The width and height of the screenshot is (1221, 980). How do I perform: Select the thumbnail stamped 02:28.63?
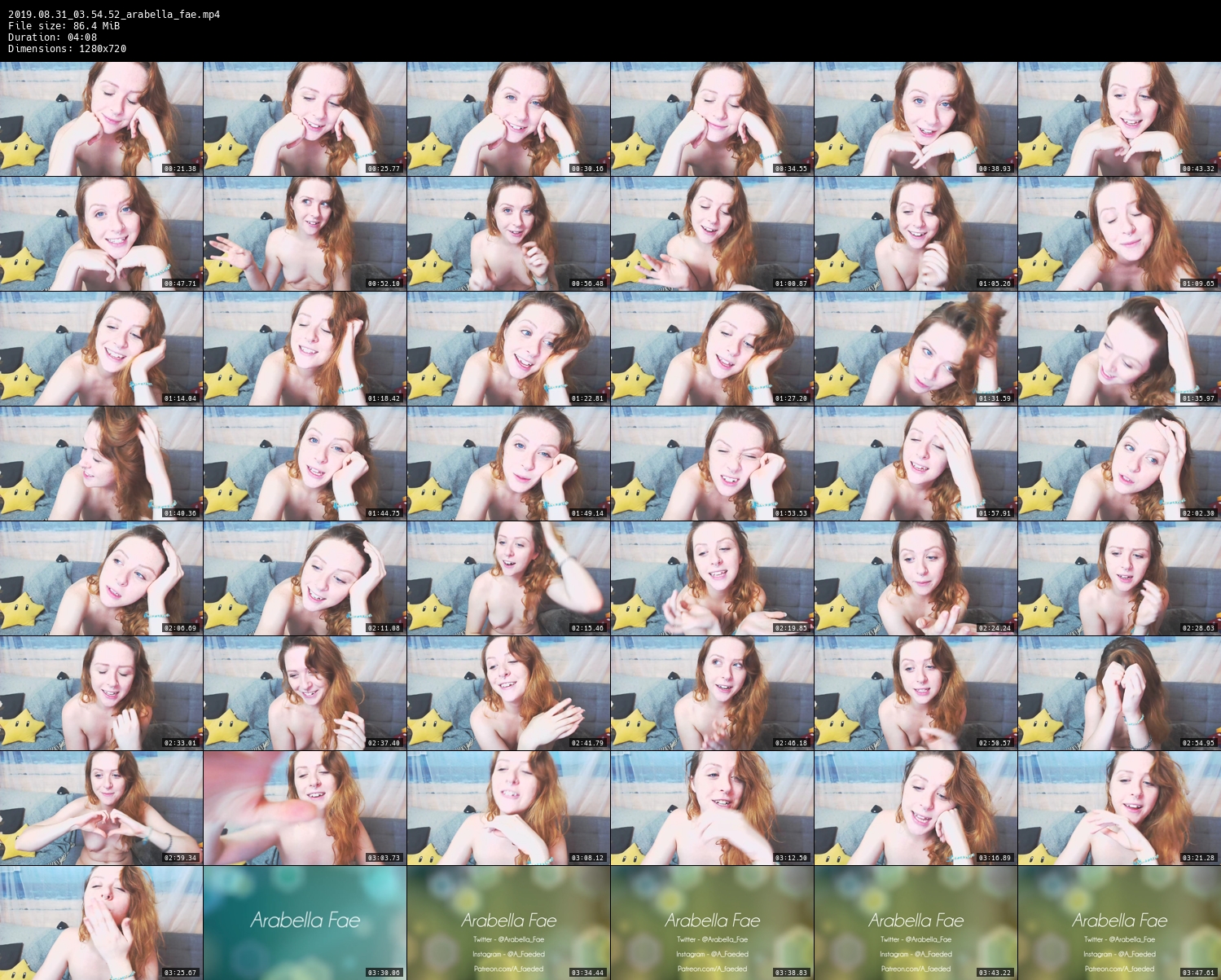pyautogui.click(x=1119, y=578)
